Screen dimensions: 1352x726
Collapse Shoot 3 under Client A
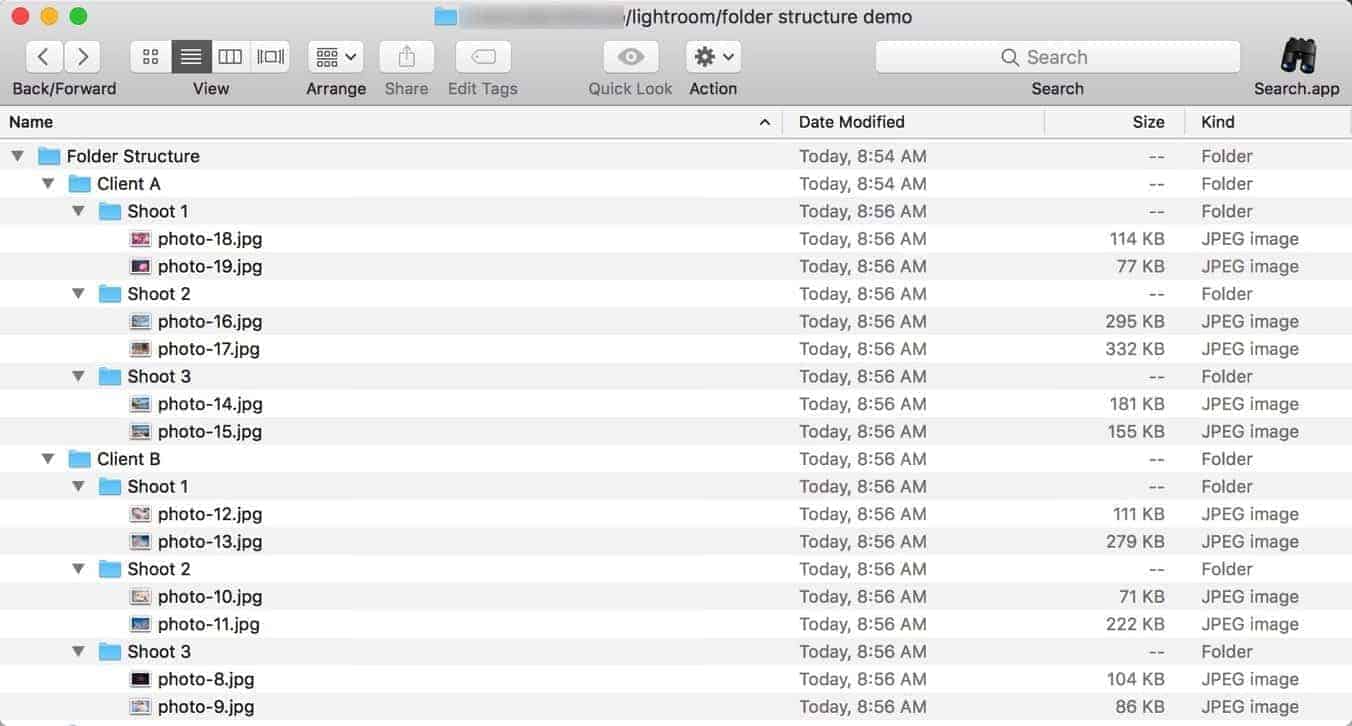pyautogui.click(x=78, y=376)
